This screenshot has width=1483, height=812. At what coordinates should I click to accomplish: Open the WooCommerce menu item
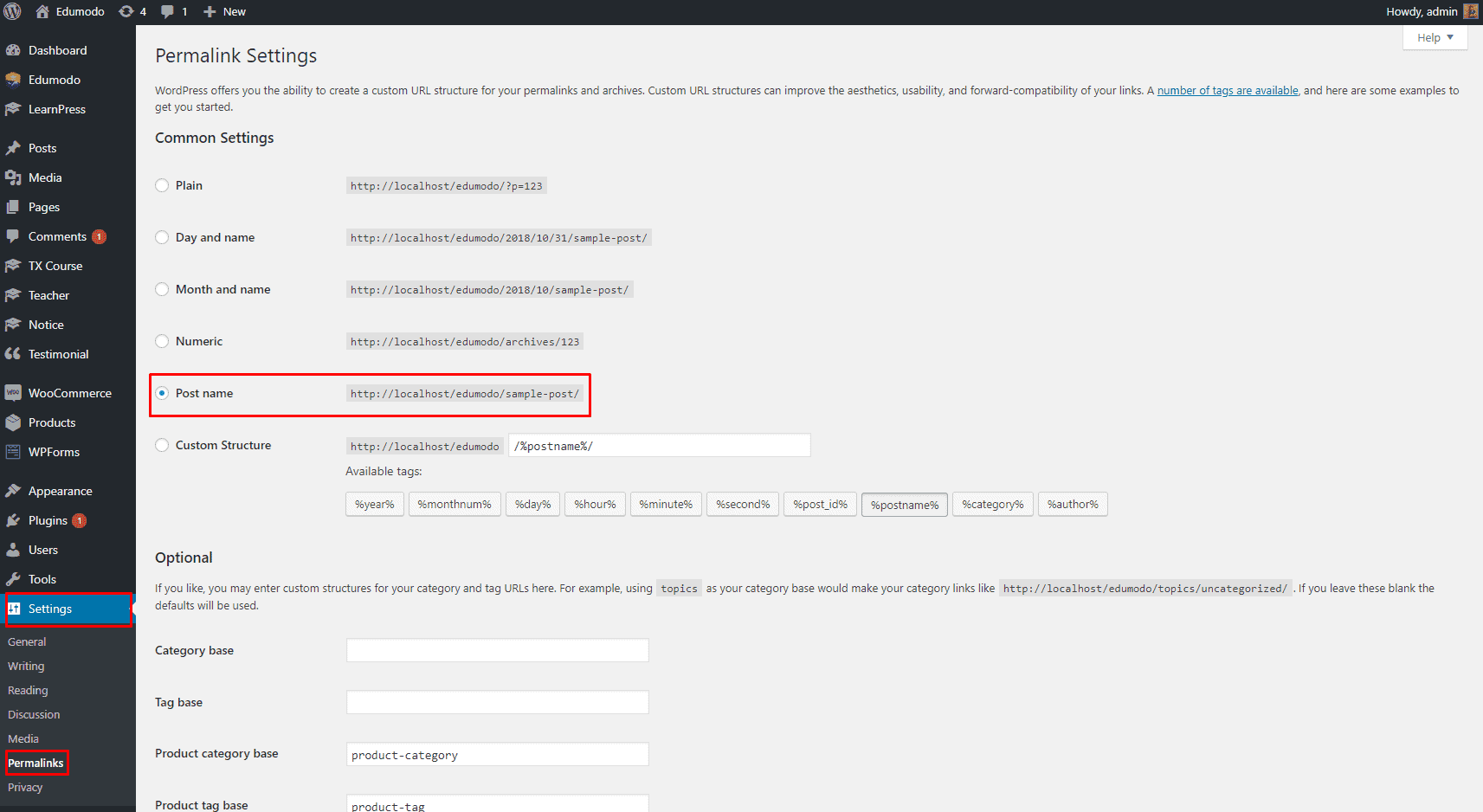point(69,393)
